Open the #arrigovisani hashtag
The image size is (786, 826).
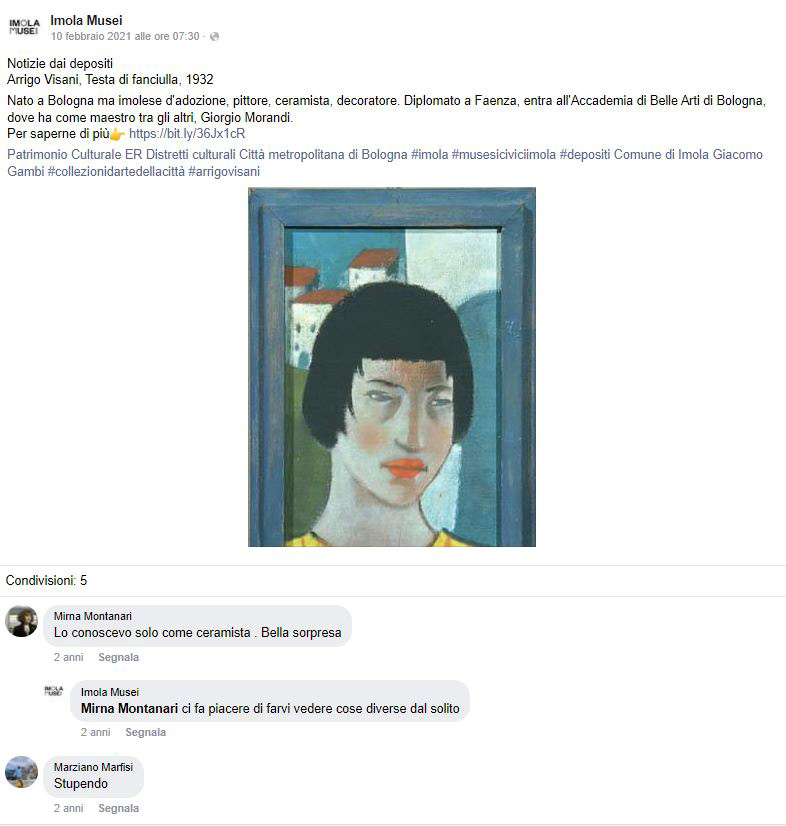point(224,171)
